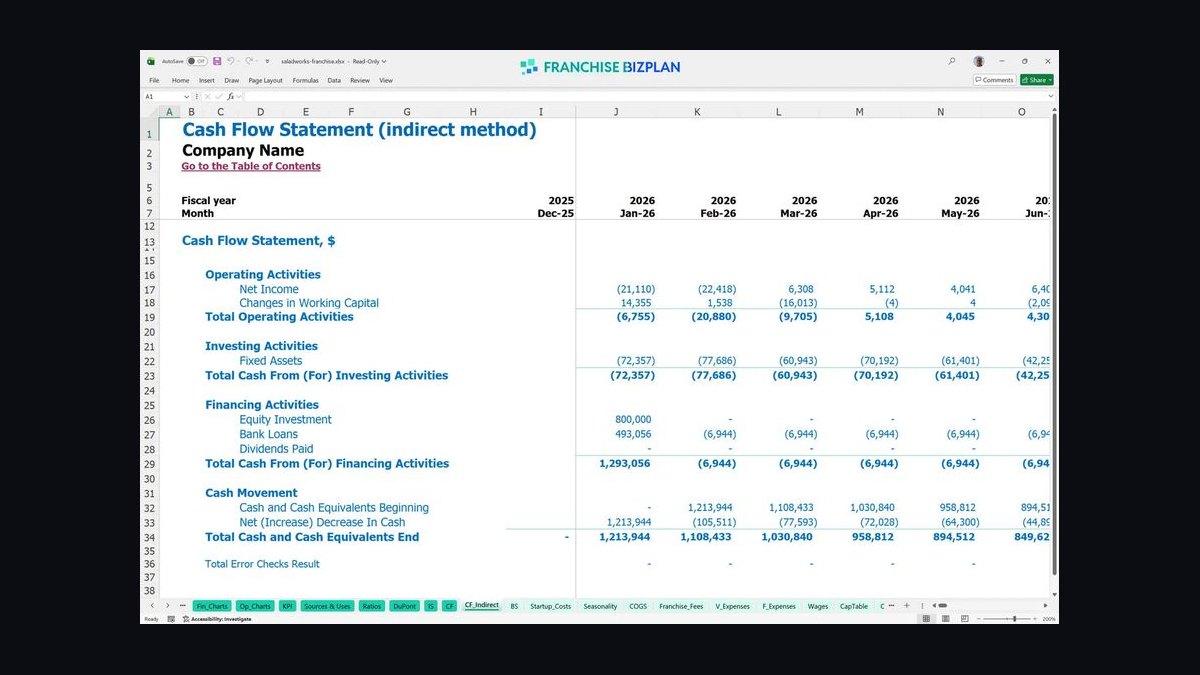Select column J header
Screen dimensions: 1200x675
(x=616, y=112)
